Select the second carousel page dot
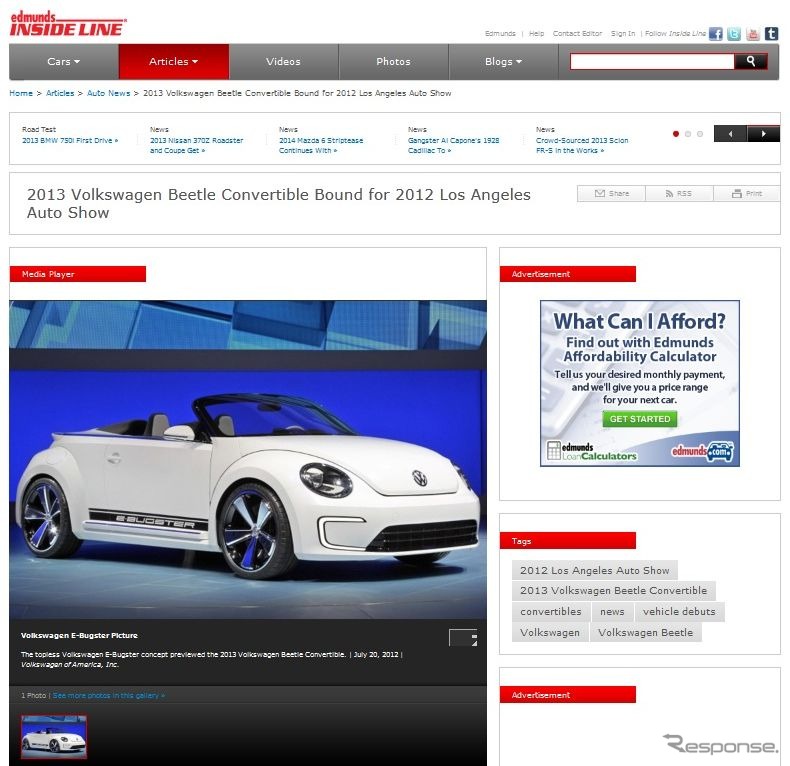This screenshot has width=790, height=766. (688, 134)
